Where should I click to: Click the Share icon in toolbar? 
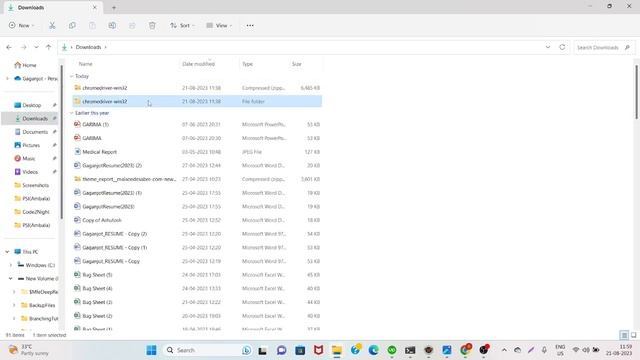[x=132, y=25]
